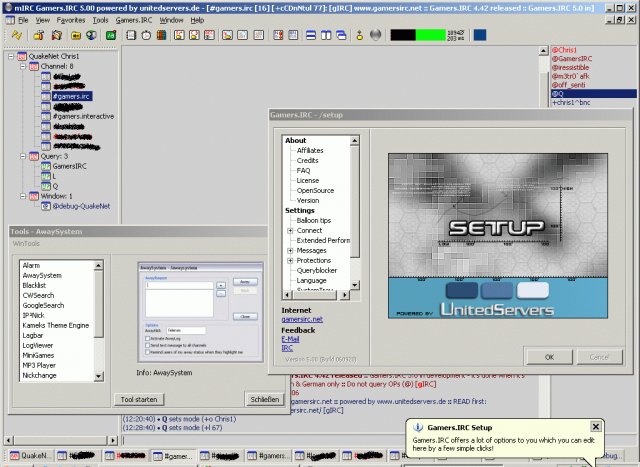Select Credits in setup About section
This screenshot has width=640, height=467.
(x=307, y=160)
